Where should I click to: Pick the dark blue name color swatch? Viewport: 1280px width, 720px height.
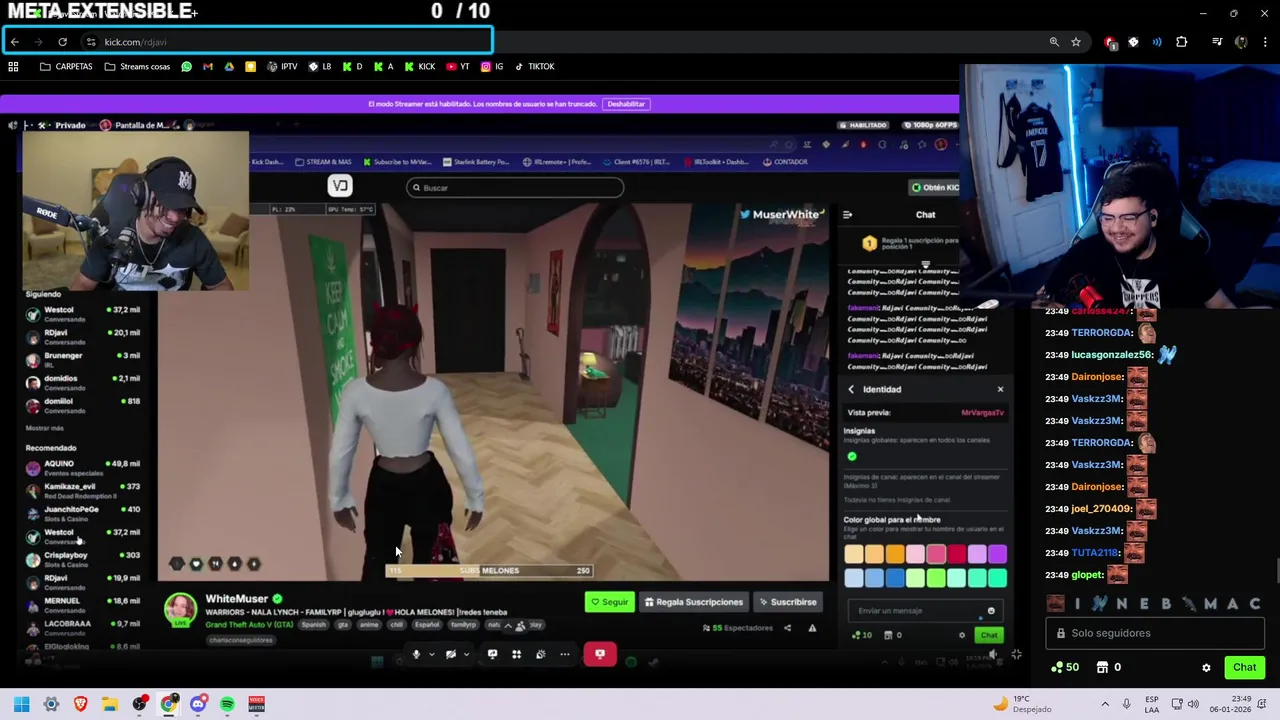pyautogui.click(x=895, y=578)
